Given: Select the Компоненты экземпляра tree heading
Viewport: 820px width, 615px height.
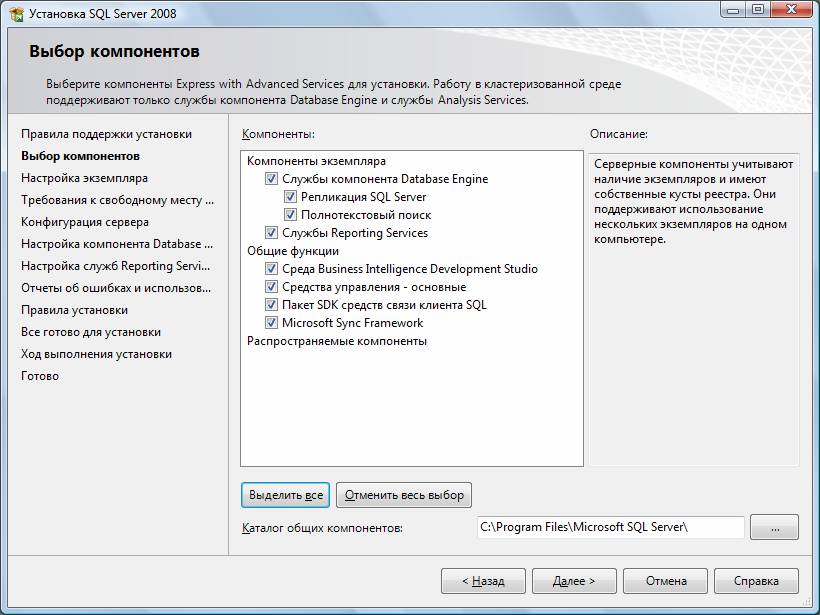Looking at the screenshot, I should point(316,161).
